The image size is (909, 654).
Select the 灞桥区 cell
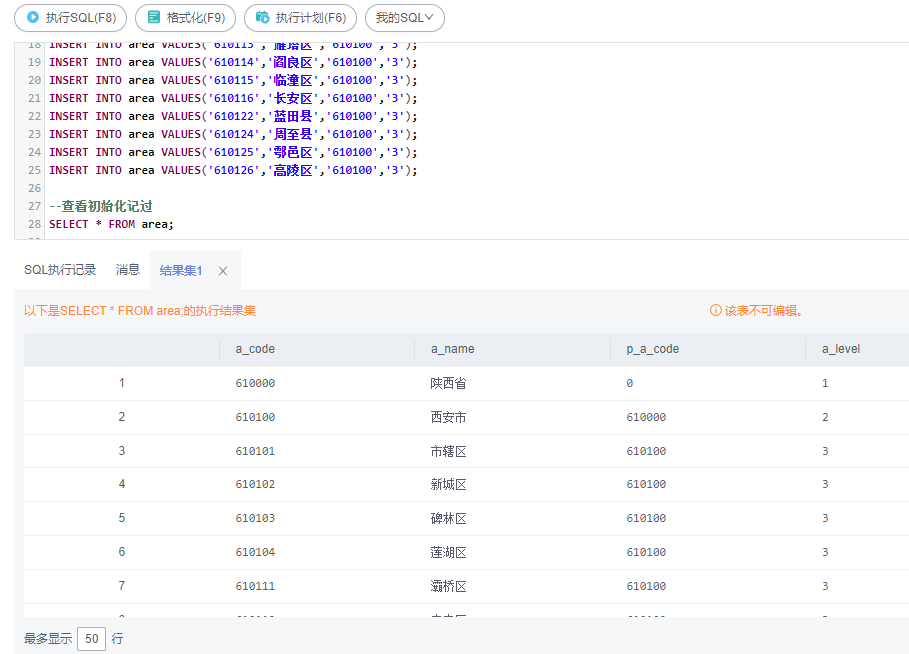[448, 586]
